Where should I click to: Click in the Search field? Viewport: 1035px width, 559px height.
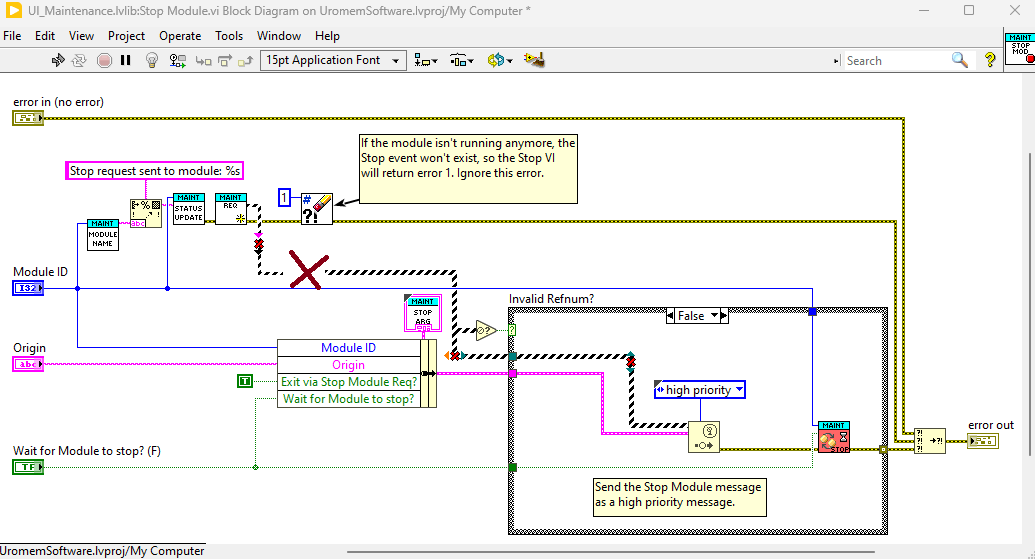[x=896, y=61]
